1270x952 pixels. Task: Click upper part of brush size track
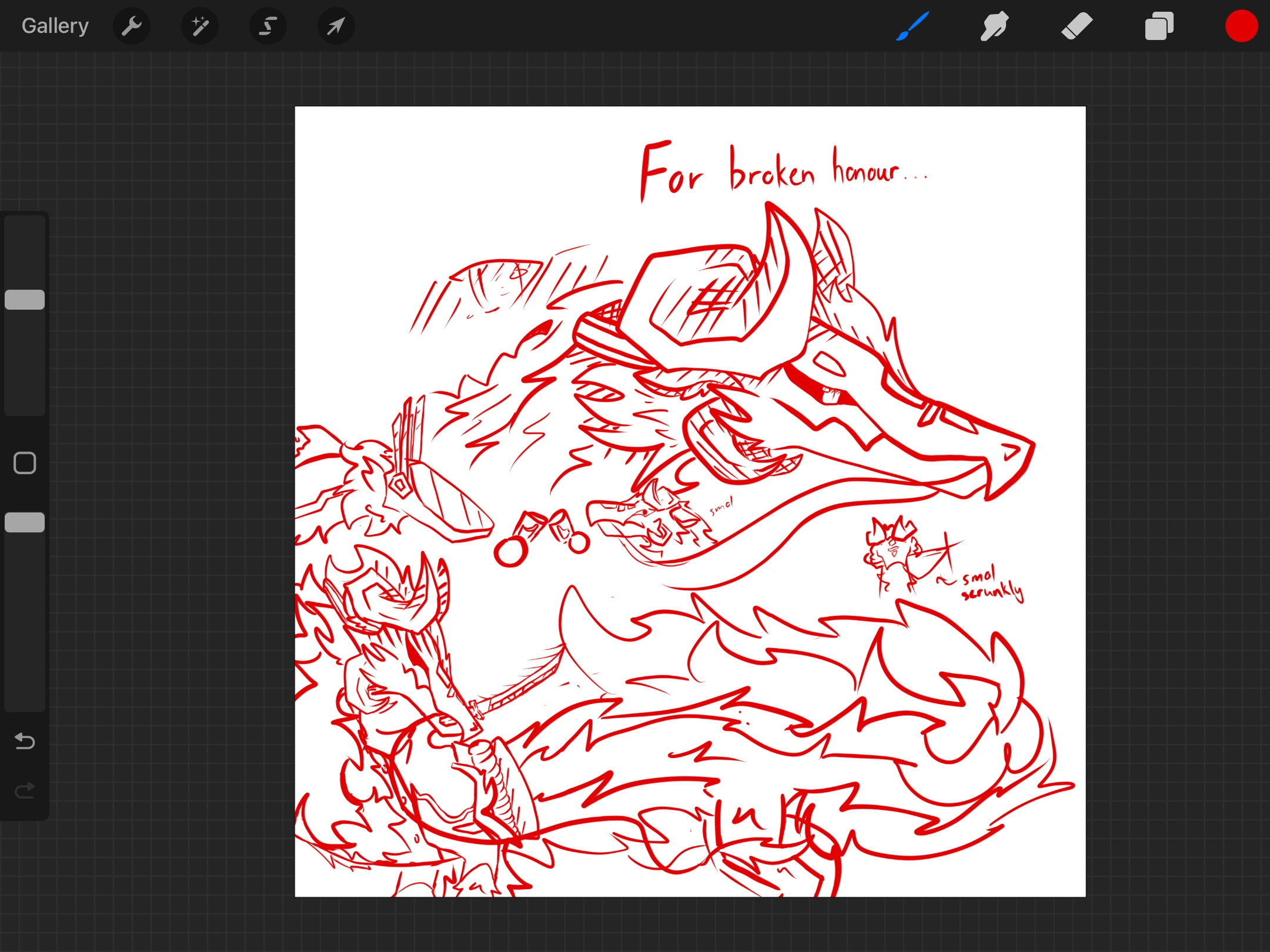click(x=25, y=247)
